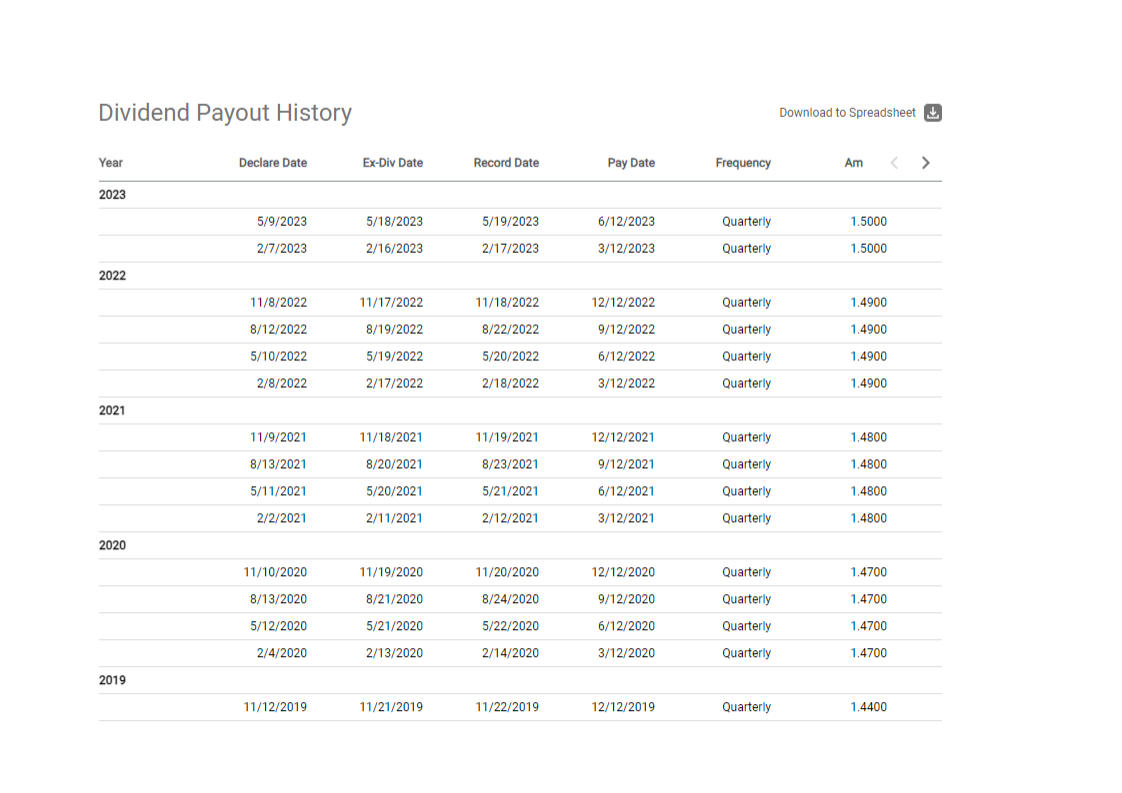Click ex-div date 5/19/2022

pyautogui.click(x=394, y=356)
